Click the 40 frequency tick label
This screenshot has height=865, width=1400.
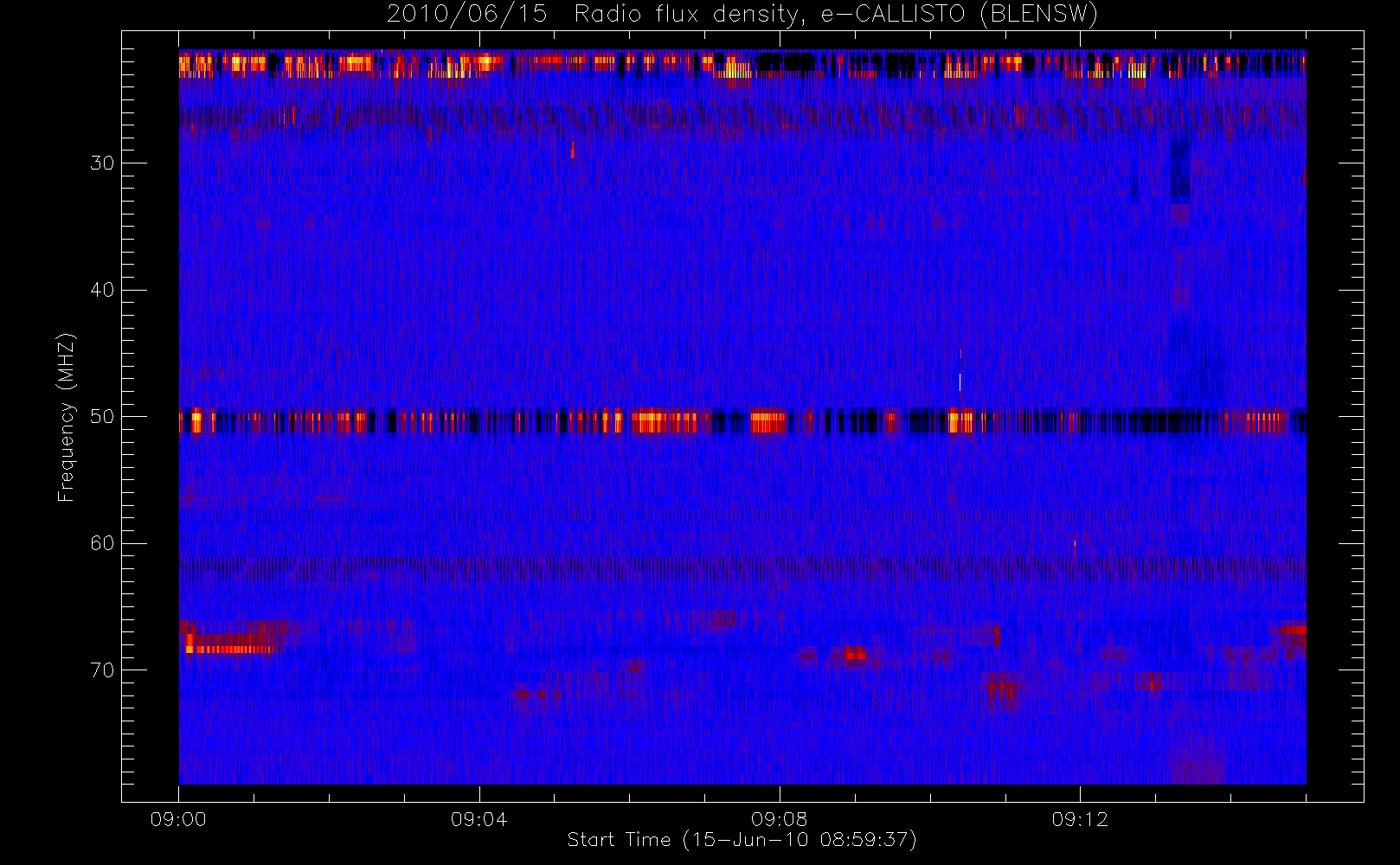coord(102,290)
